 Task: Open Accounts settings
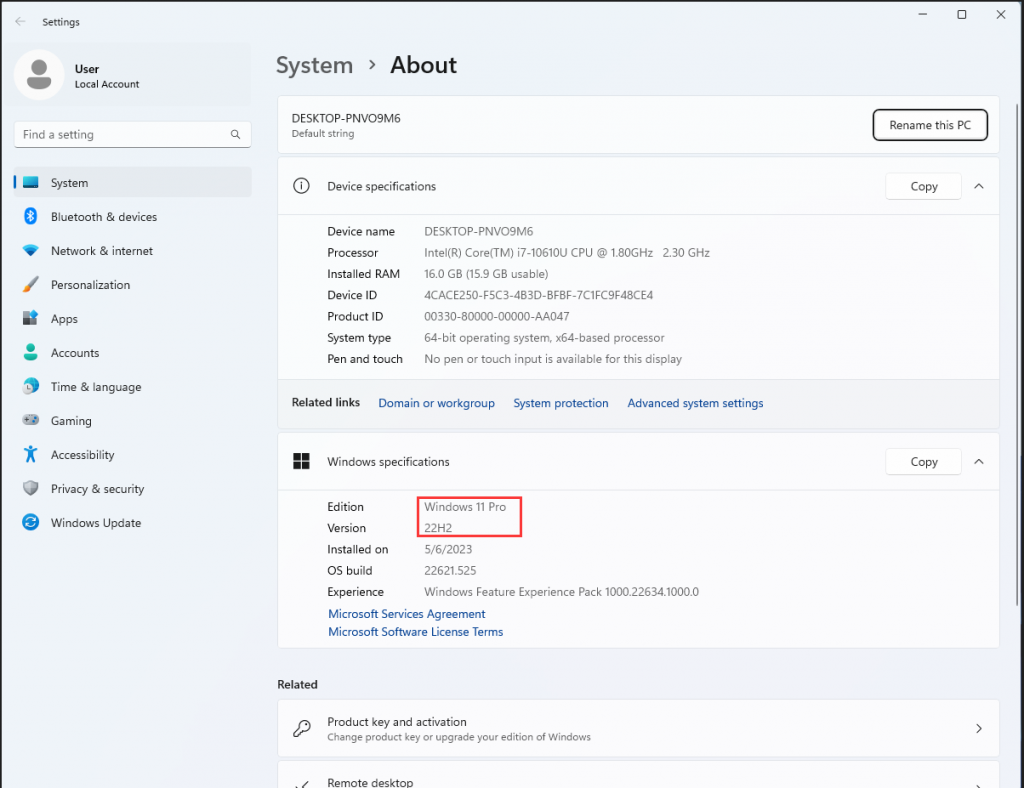click(133, 353)
